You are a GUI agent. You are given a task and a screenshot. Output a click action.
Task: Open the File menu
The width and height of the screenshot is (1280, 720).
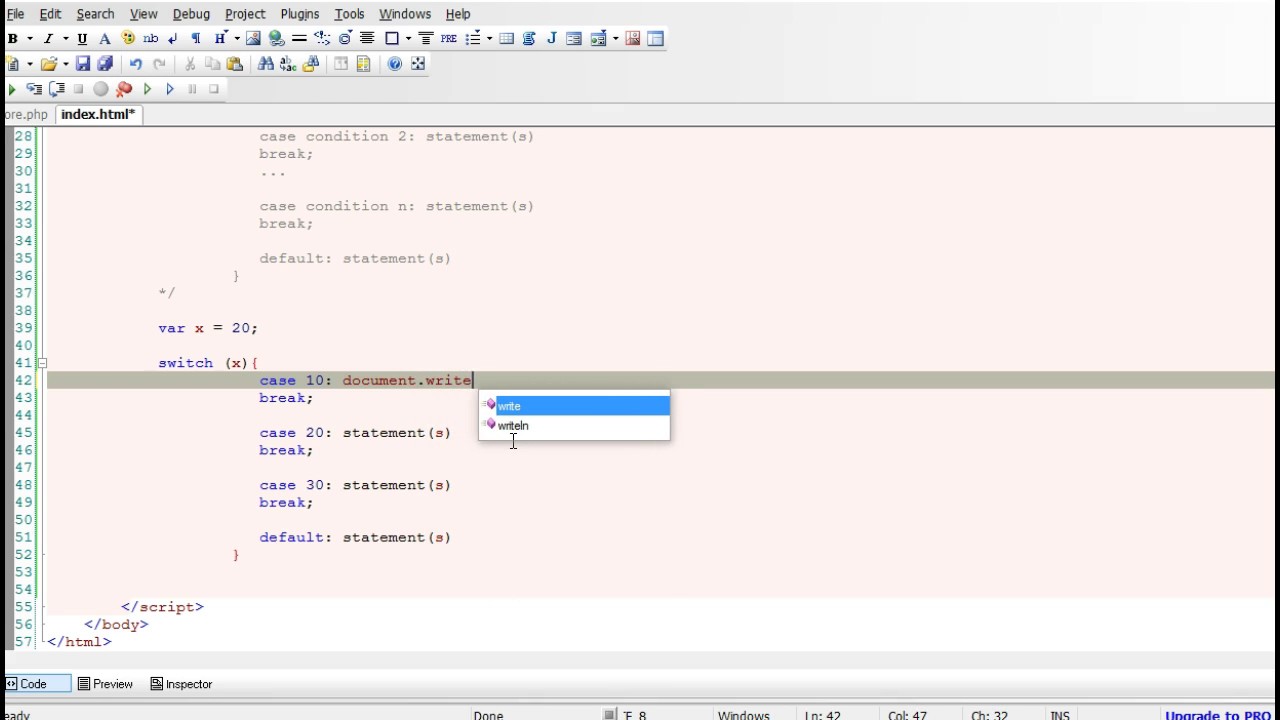click(15, 14)
